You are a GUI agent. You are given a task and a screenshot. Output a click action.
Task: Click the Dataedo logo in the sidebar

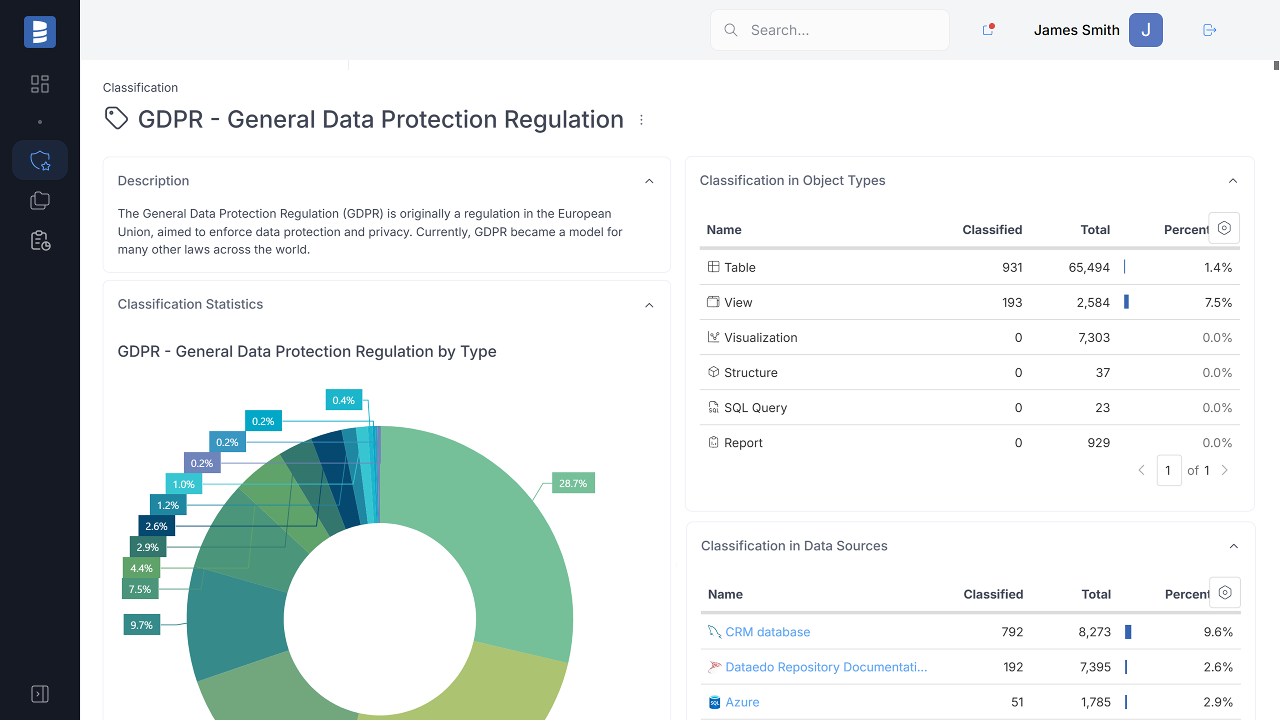pyautogui.click(x=40, y=32)
